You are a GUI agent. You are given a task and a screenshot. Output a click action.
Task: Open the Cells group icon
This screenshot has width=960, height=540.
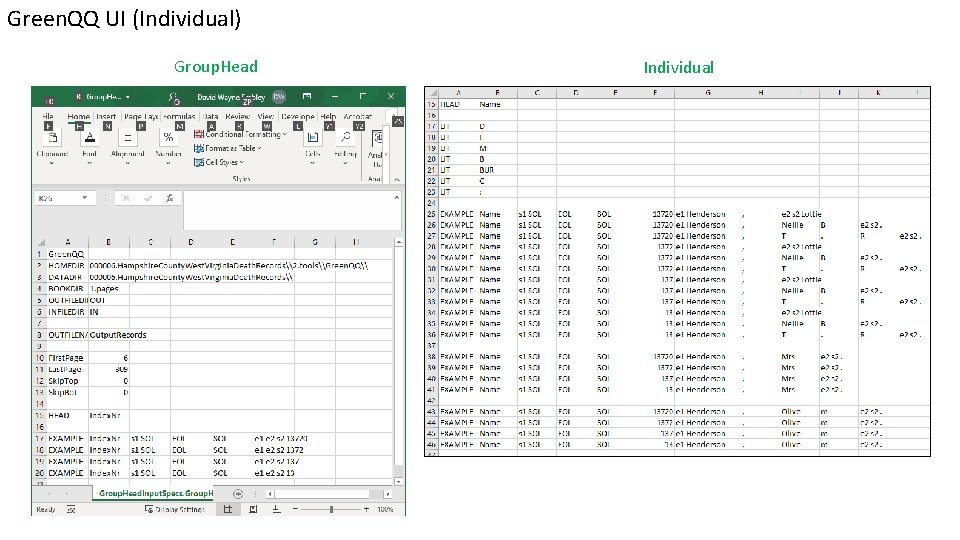(x=312, y=138)
